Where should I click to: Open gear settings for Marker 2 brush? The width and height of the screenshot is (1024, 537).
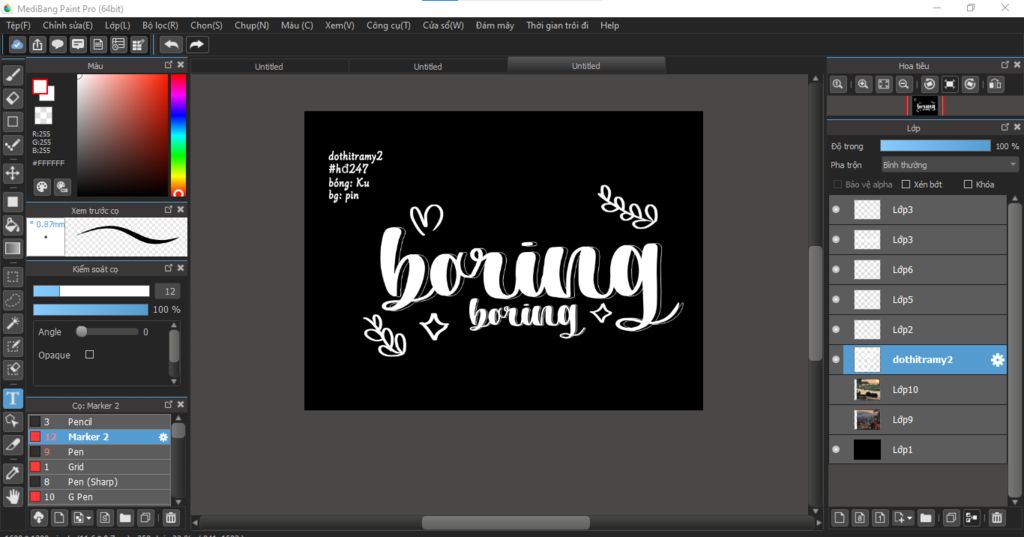coord(163,437)
